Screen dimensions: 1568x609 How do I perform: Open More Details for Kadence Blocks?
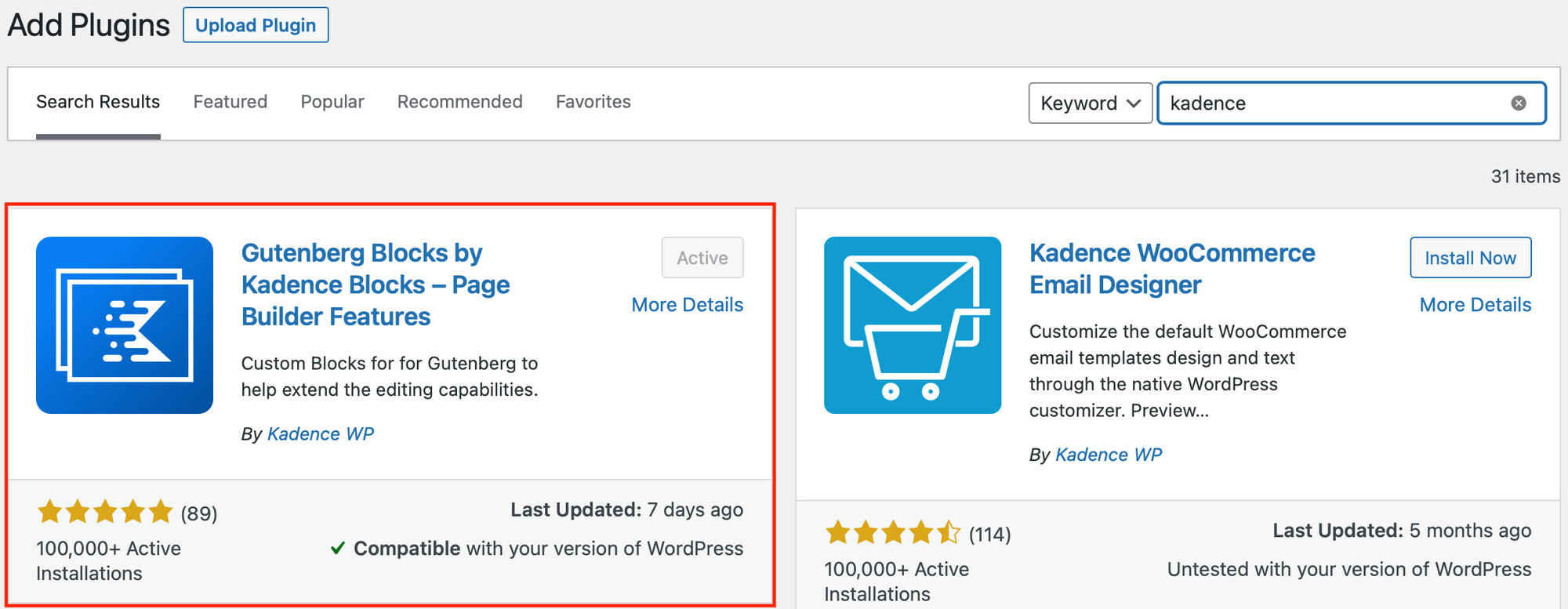(688, 305)
